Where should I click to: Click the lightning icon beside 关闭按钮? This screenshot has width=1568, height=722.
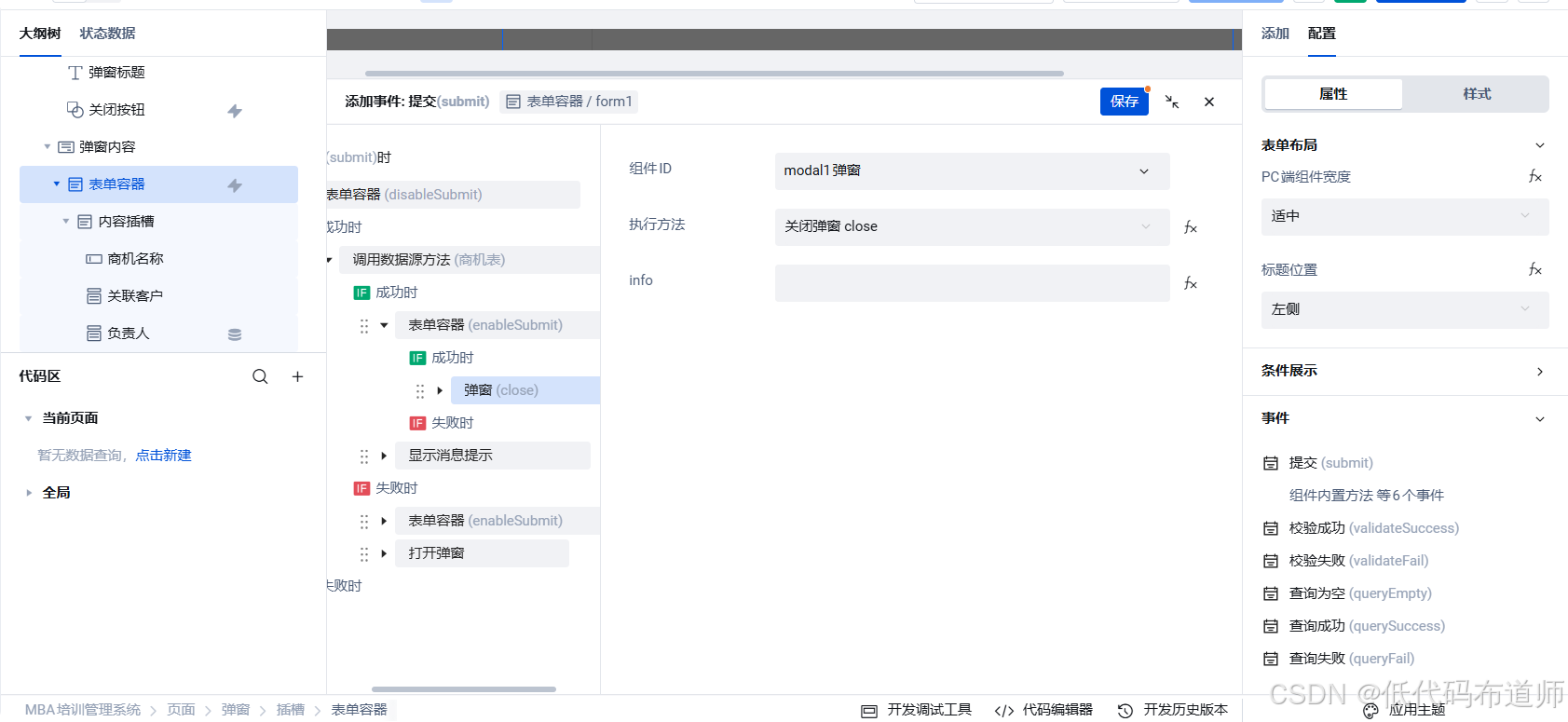(x=235, y=111)
